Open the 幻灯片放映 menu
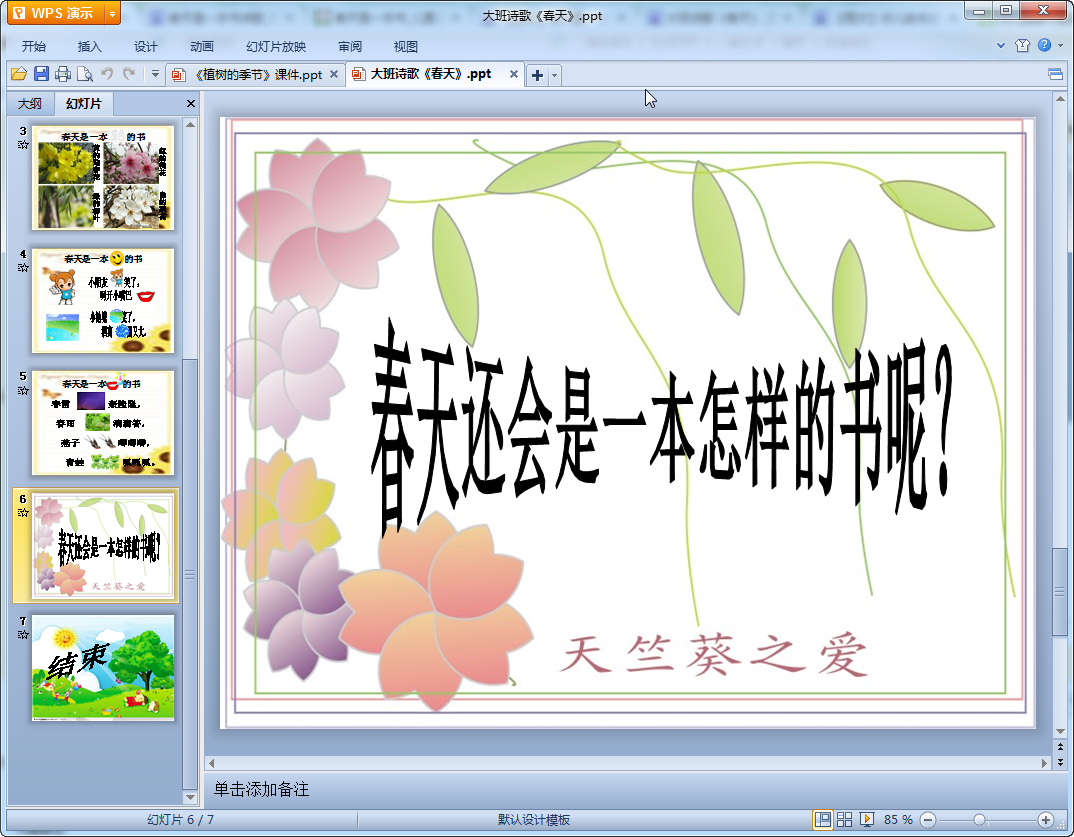1074x837 pixels. click(x=276, y=46)
